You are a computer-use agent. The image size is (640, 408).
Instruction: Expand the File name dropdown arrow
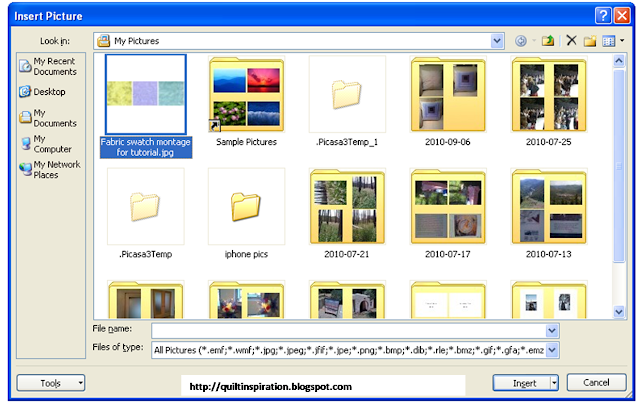click(552, 330)
